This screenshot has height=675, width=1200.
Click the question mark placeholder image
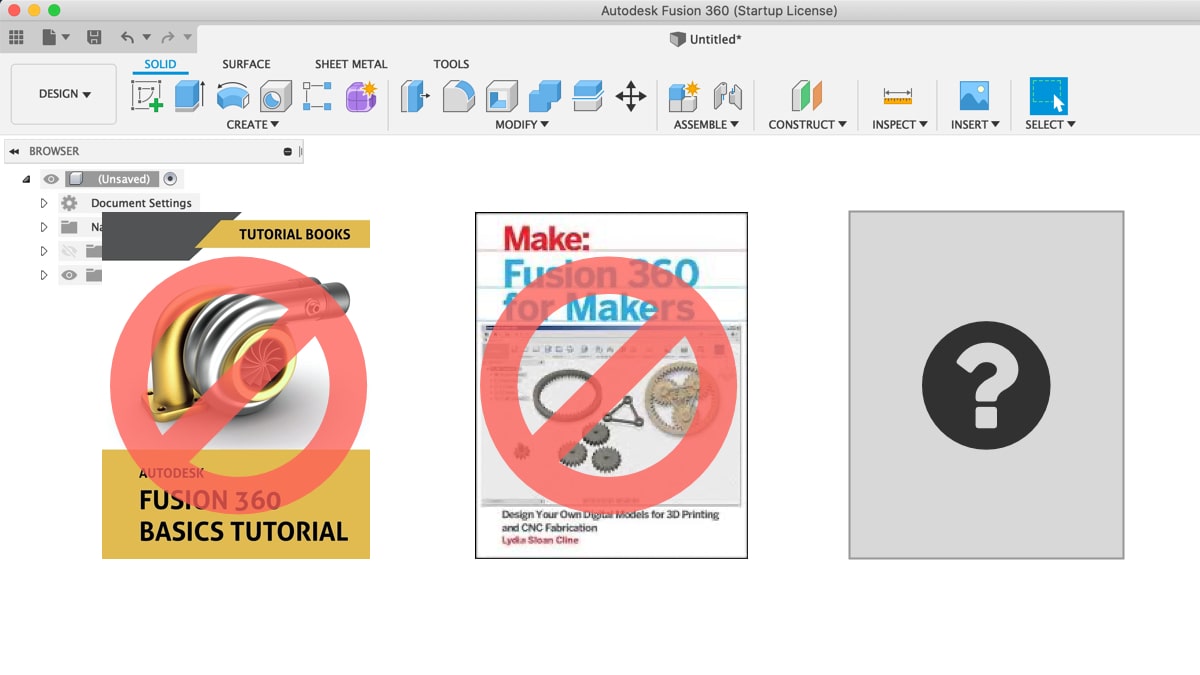coord(986,385)
